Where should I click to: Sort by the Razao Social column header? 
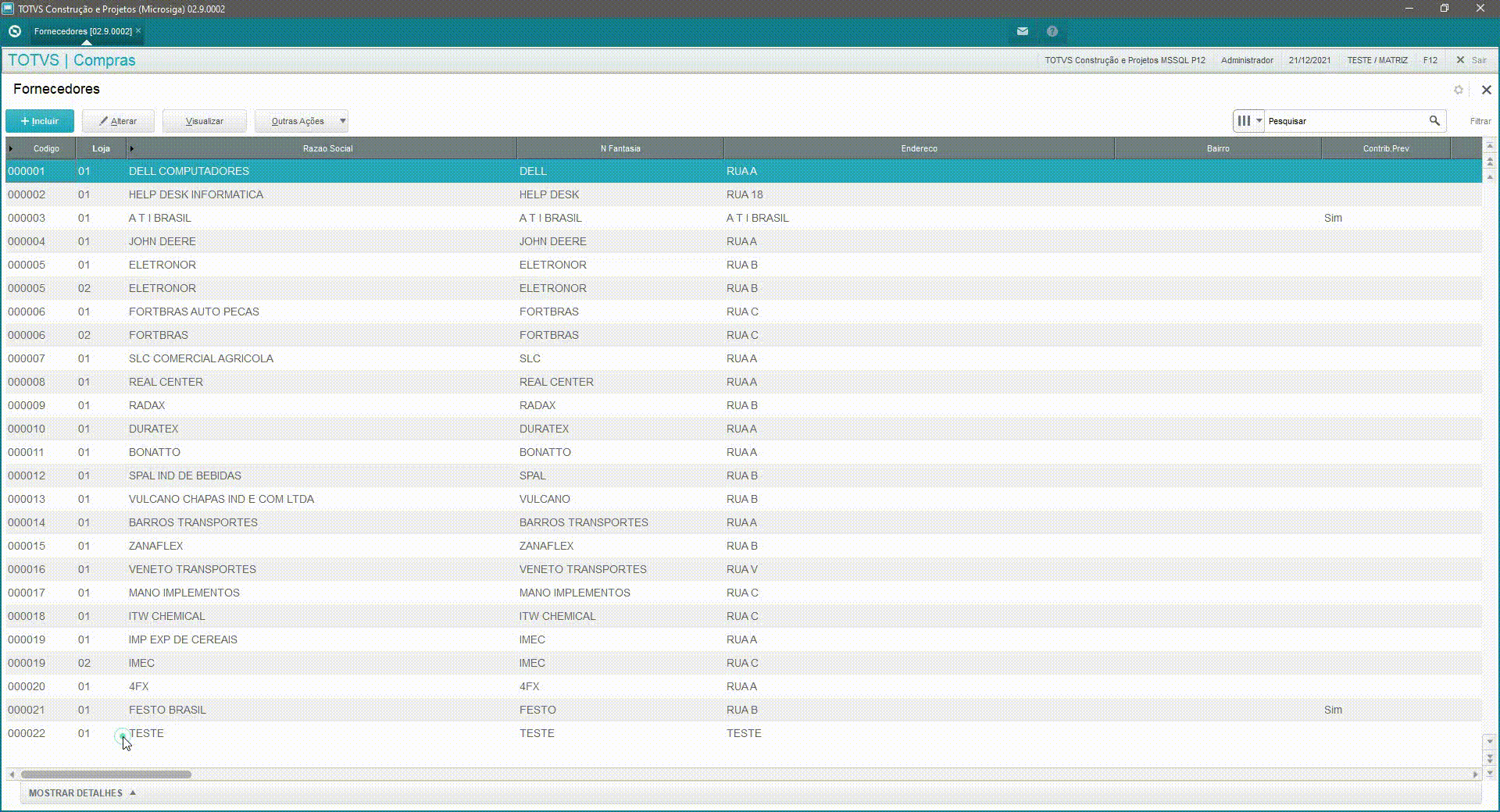point(327,148)
